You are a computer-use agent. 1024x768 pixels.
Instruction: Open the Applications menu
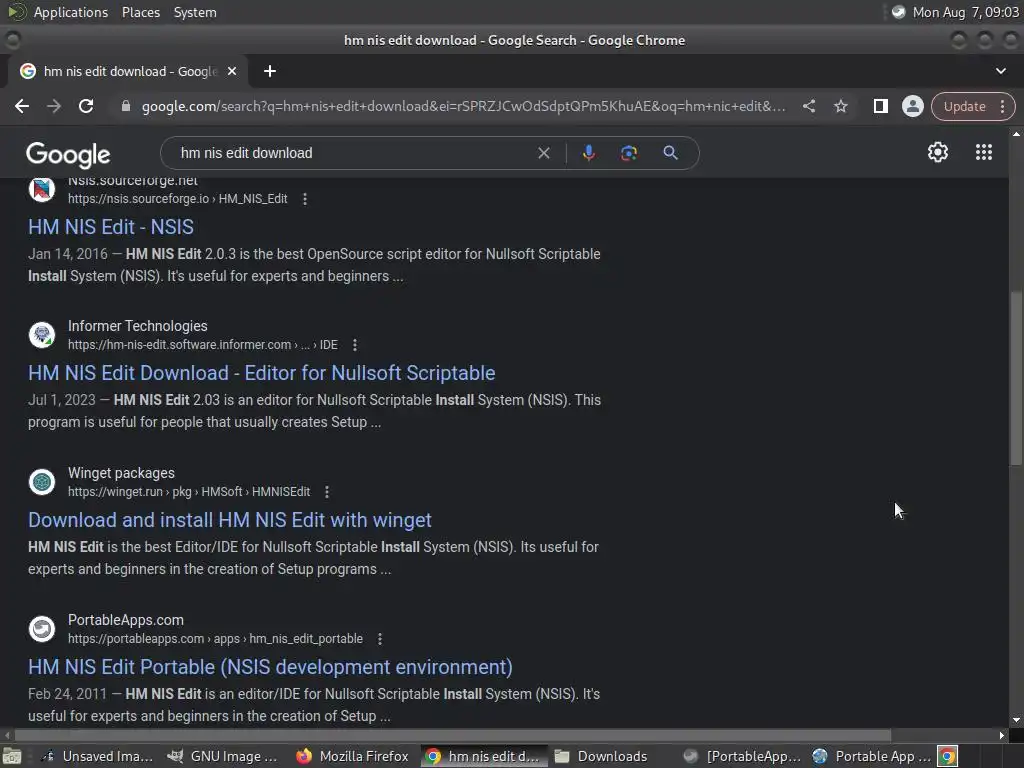tap(71, 12)
